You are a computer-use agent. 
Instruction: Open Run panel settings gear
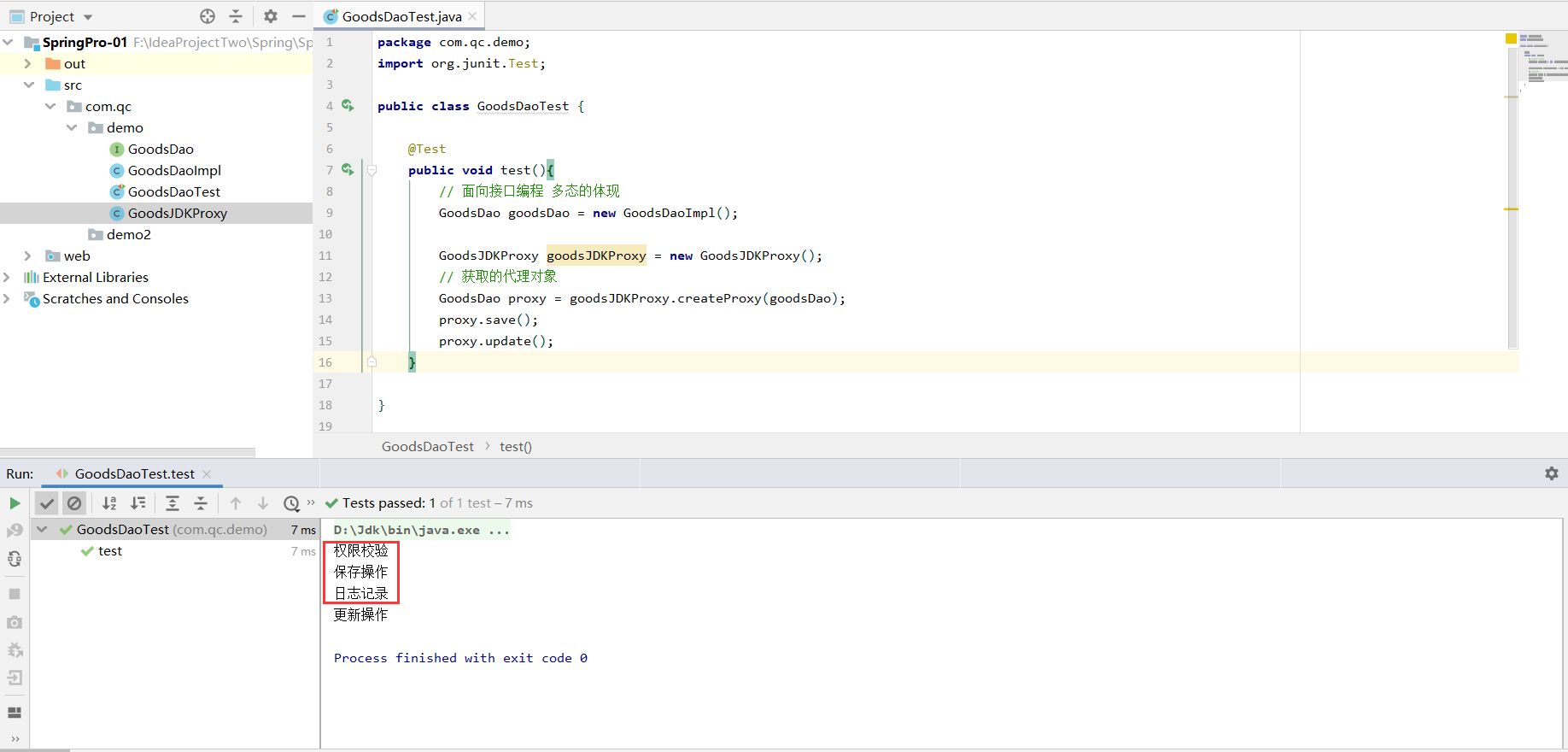[1551, 473]
